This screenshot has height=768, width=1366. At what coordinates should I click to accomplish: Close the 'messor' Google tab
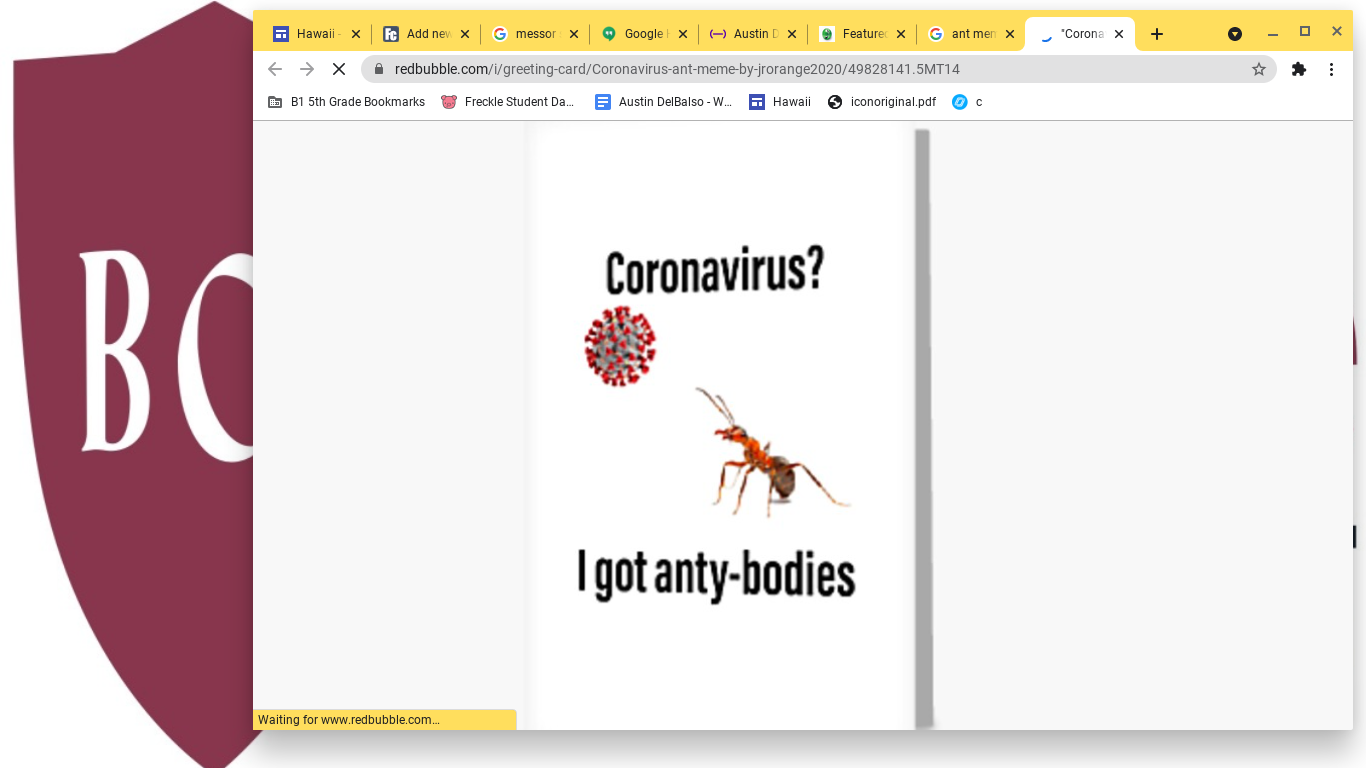[574, 34]
